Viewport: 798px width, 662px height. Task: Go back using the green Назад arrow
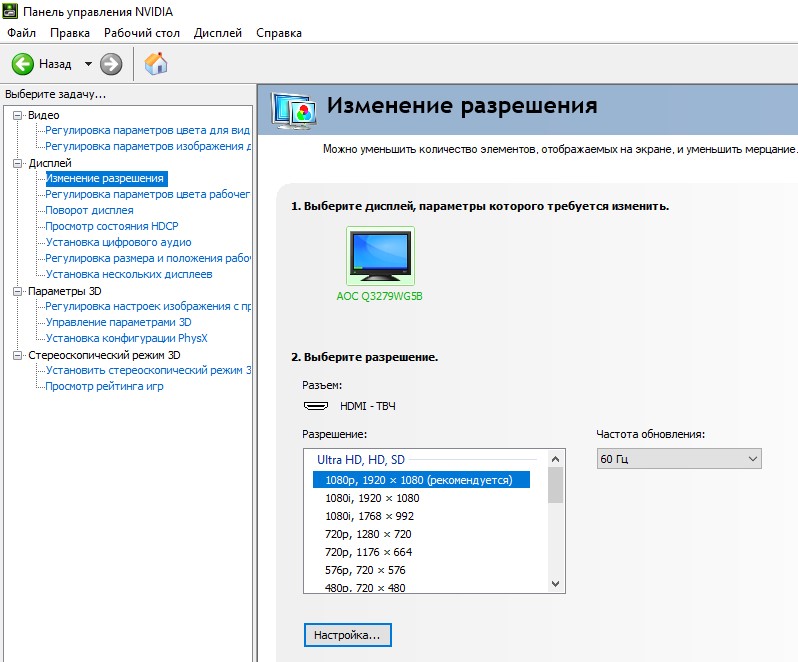point(23,64)
